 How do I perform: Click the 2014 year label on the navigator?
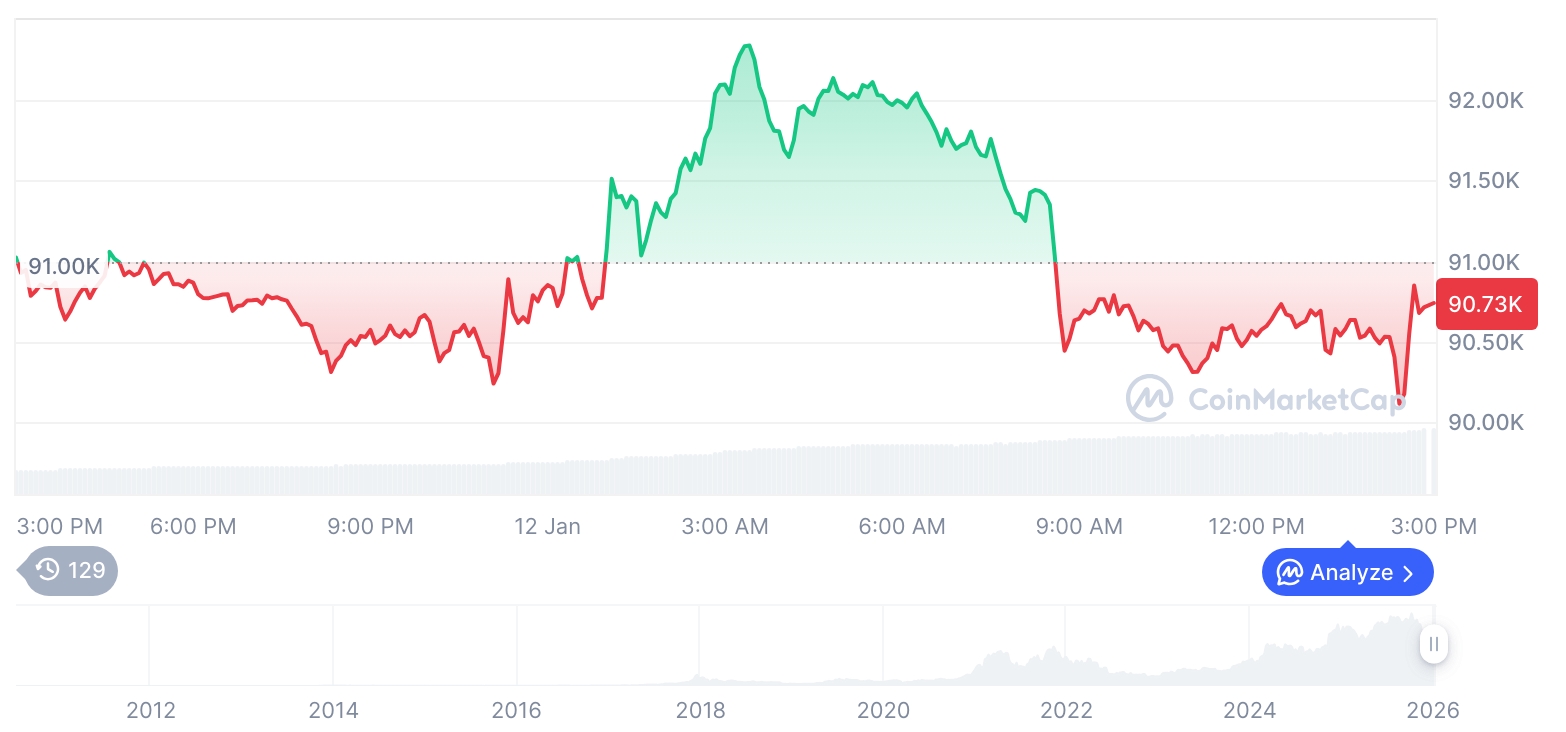point(333,710)
